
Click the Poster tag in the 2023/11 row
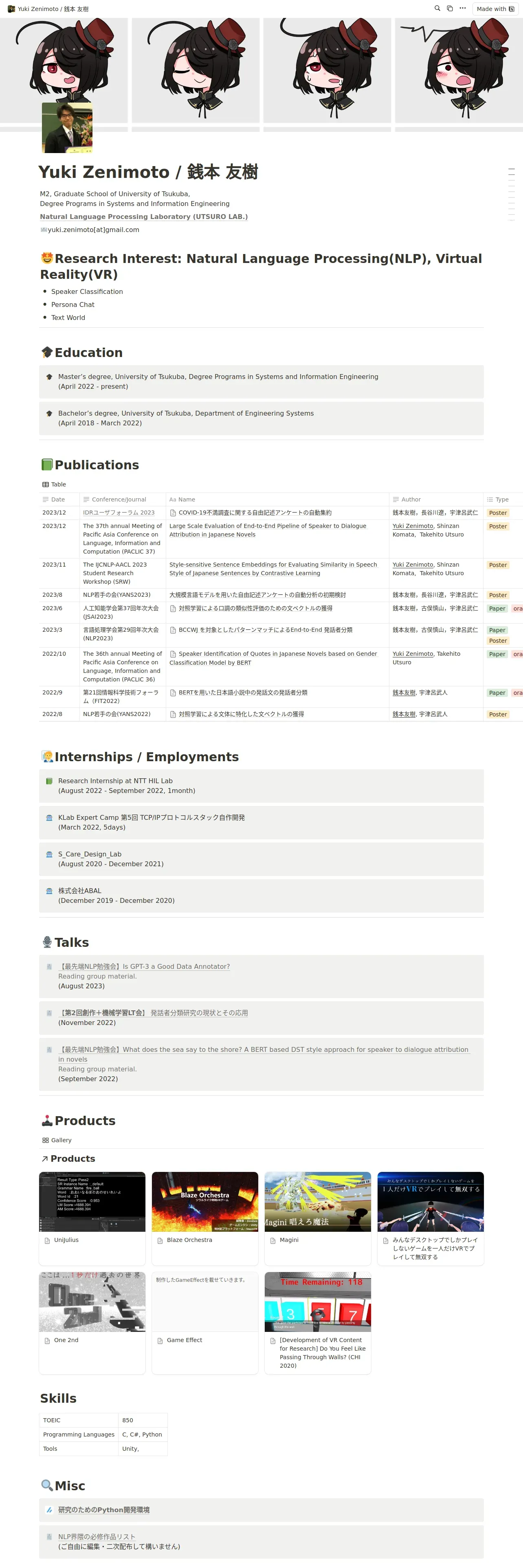click(x=497, y=565)
